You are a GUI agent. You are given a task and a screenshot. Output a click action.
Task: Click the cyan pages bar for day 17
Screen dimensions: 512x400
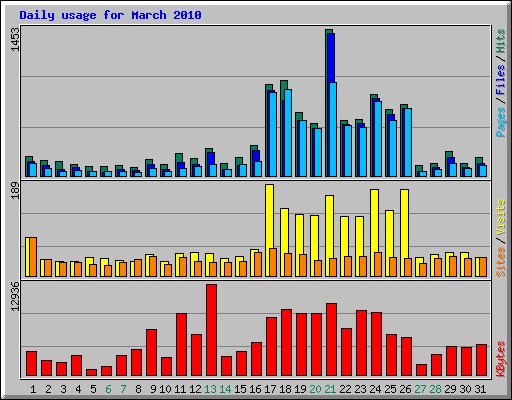pos(273,134)
